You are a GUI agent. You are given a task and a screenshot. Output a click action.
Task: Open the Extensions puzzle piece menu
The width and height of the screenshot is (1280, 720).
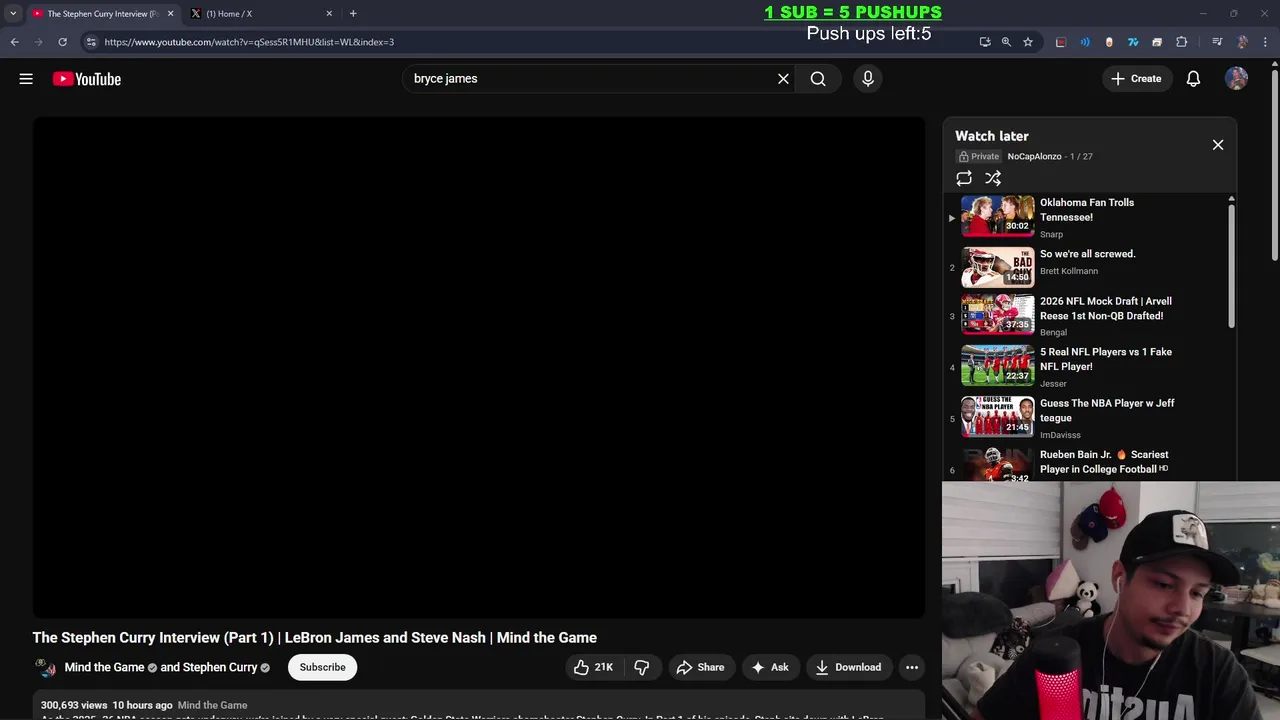pyautogui.click(x=1181, y=42)
